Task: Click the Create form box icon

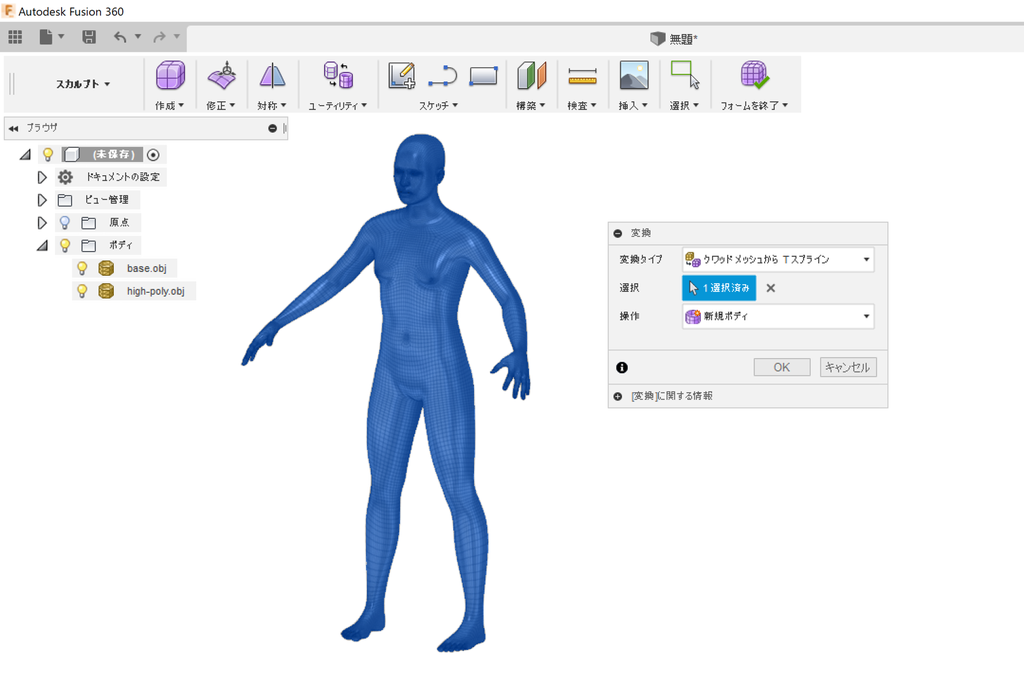Action: tap(171, 76)
